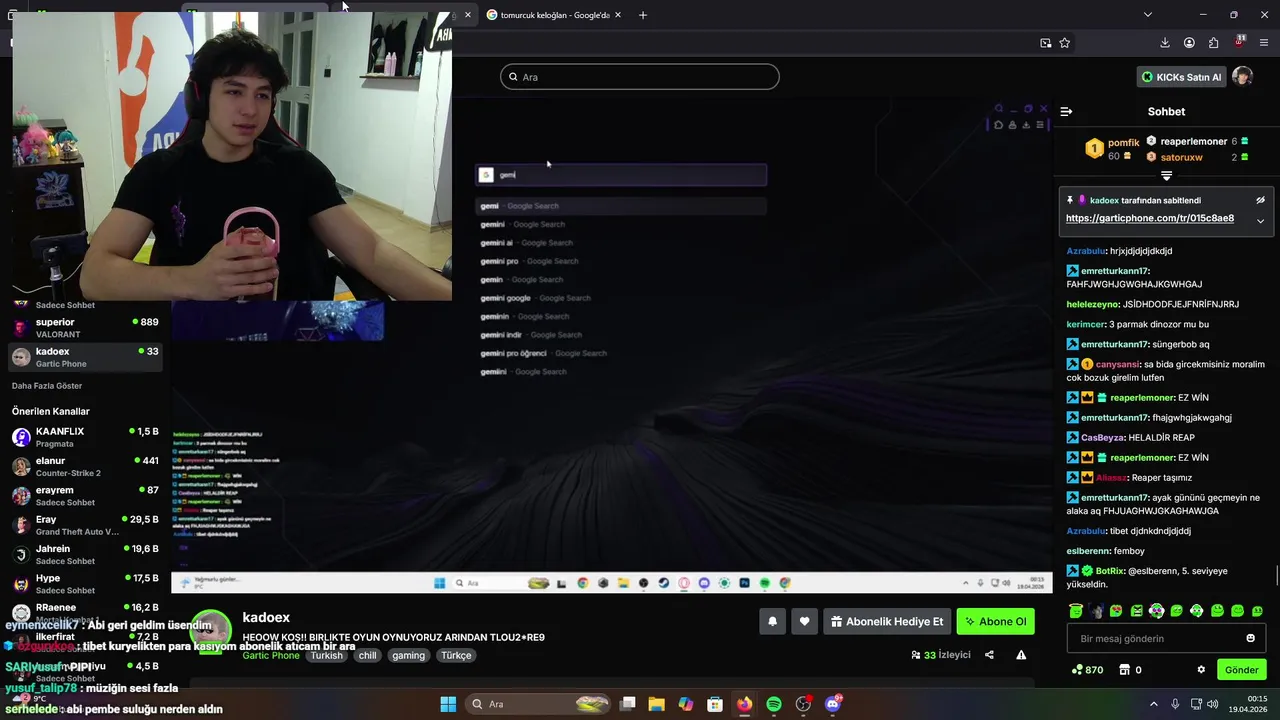The height and width of the screenshot is (720, 1280).
Task: Click the report warning triangle icon
Action: [x=1021, y=655]
